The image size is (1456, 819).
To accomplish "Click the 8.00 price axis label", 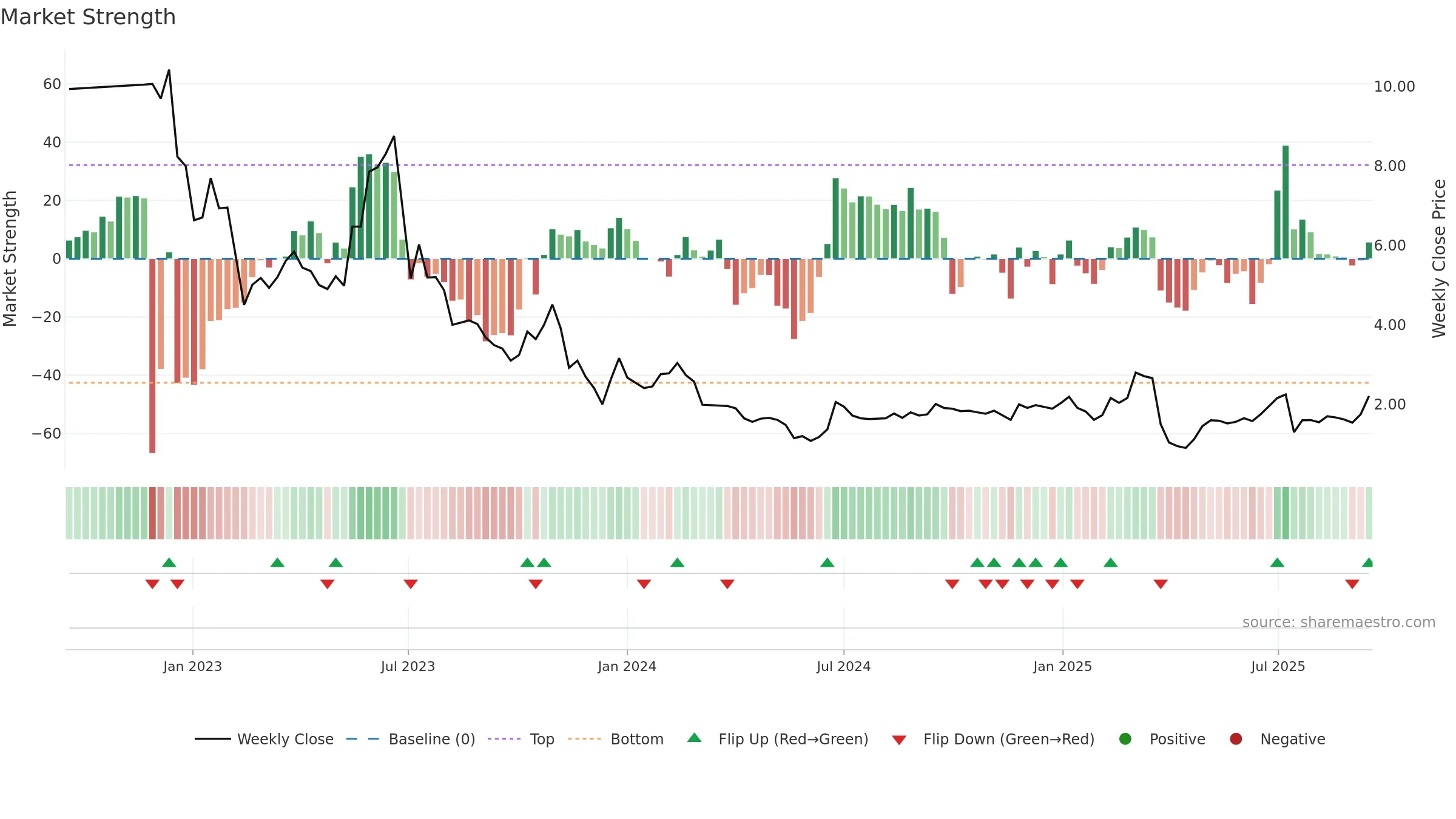I will 1389,166.
